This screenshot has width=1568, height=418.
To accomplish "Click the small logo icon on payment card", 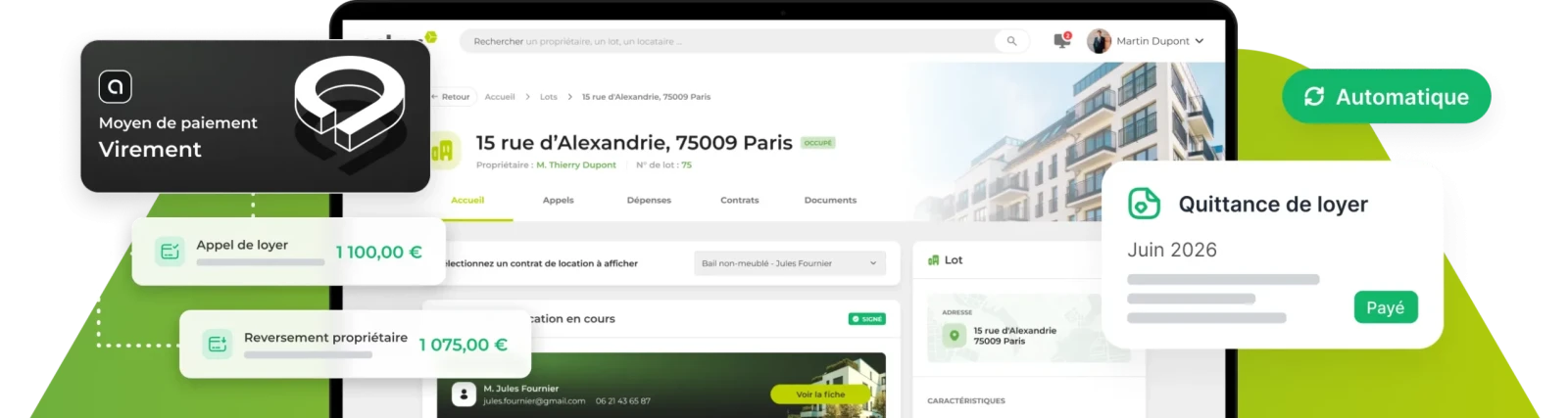I will 116,87.
